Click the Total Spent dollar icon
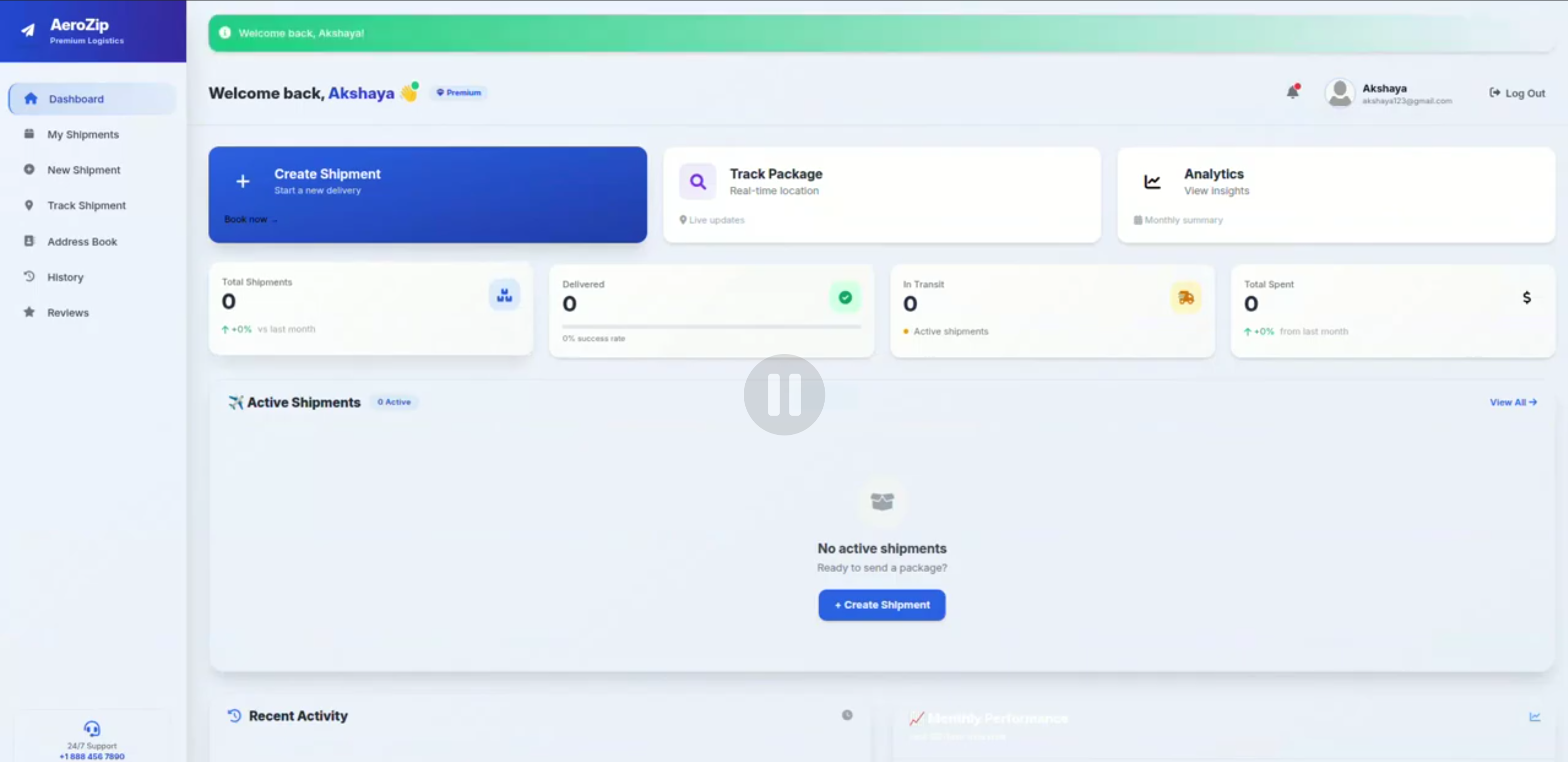 (1527, 298)
